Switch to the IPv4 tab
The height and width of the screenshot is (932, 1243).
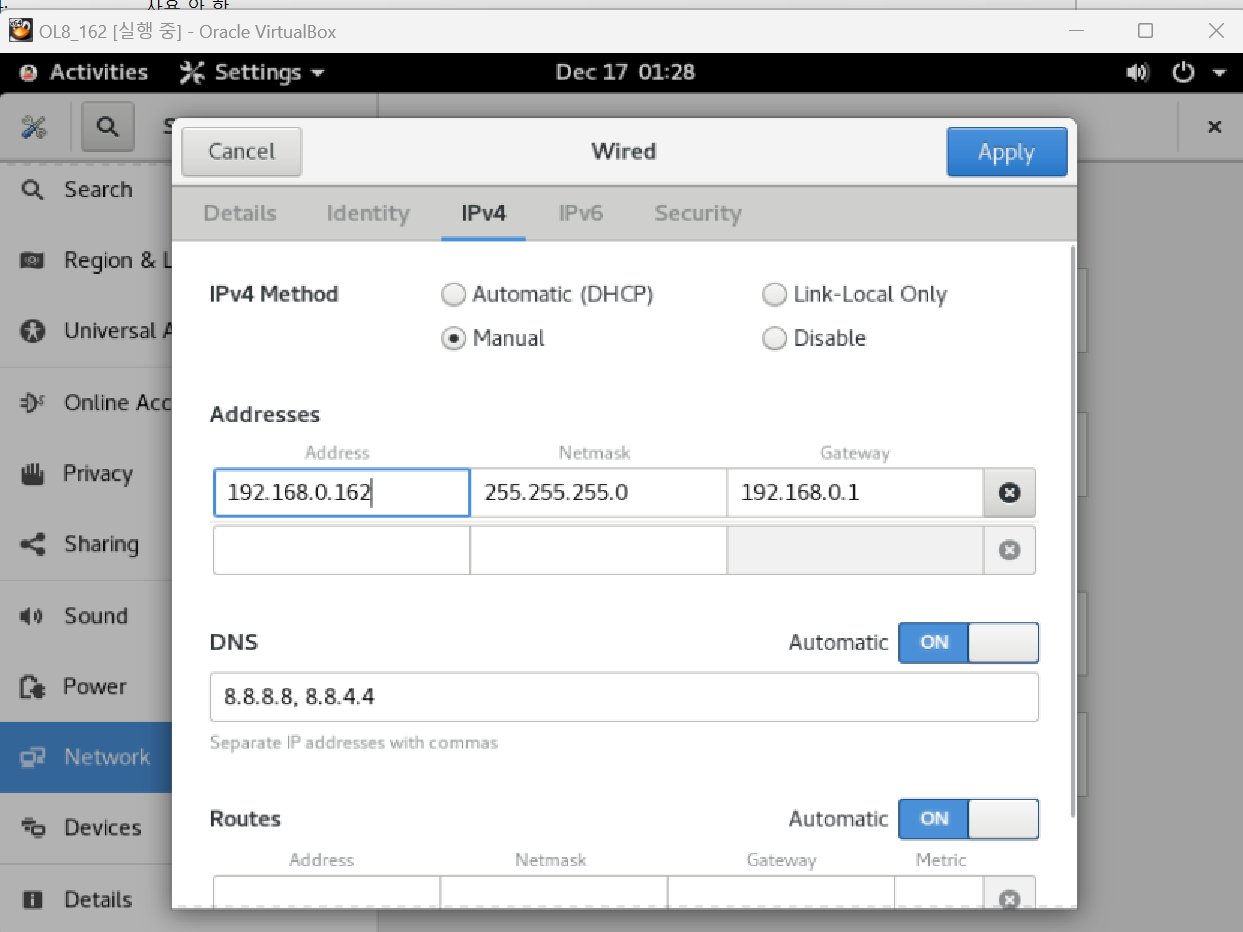pyautogui.click(x=483, y=213)
